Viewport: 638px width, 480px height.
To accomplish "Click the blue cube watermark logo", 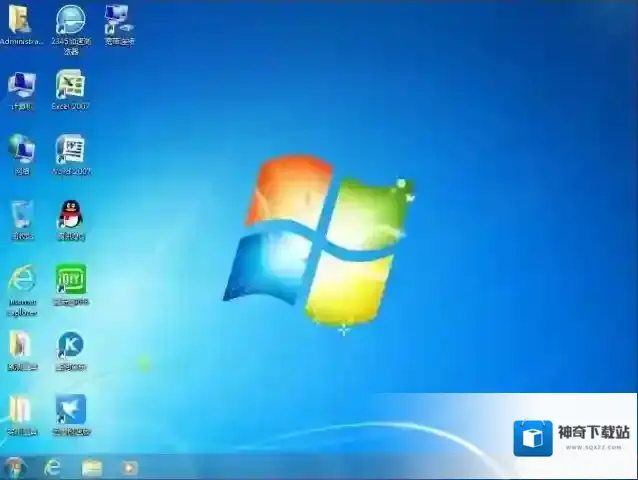I will 533,437.
